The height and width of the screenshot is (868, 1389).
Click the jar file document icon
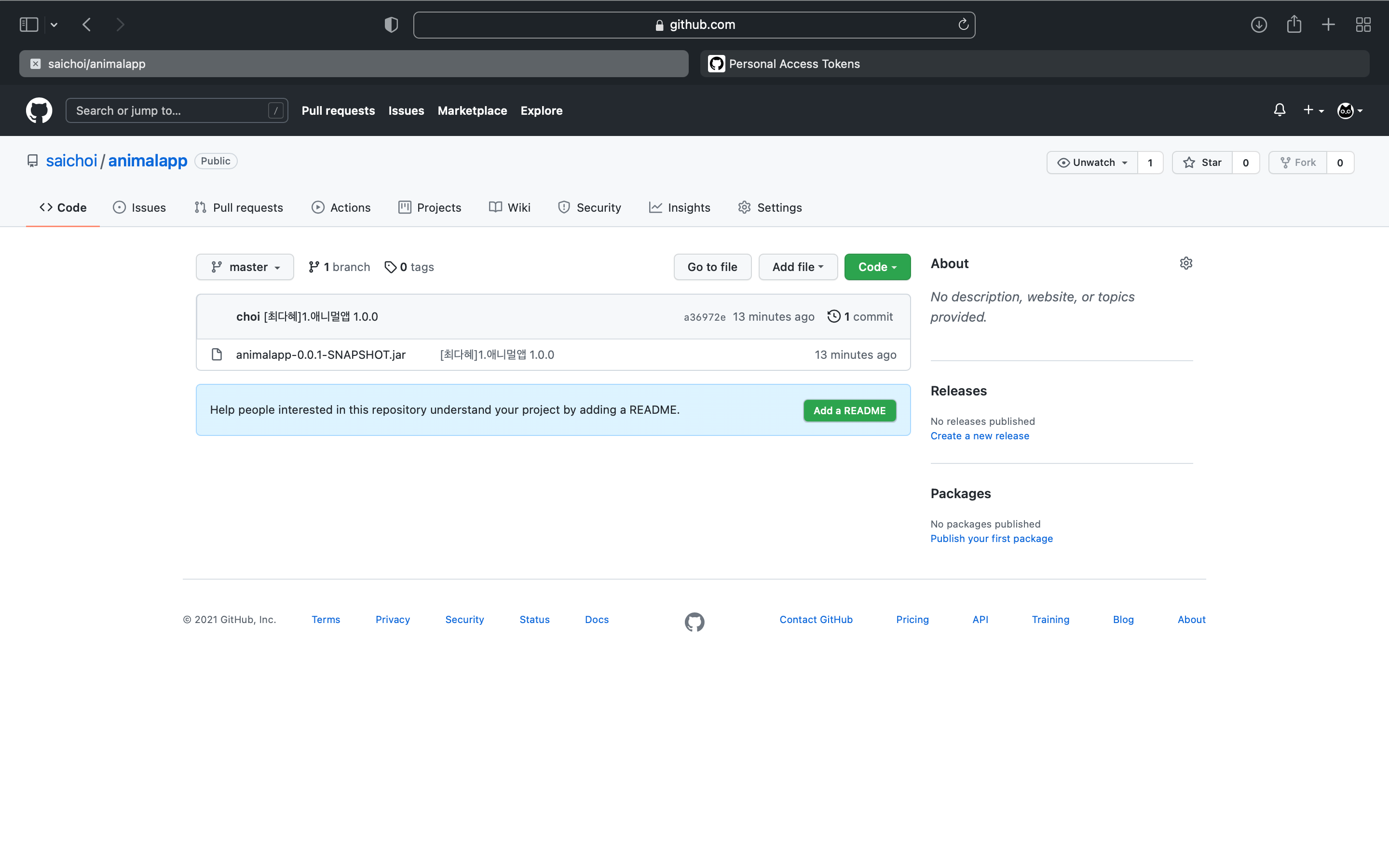tap(217, 354)
